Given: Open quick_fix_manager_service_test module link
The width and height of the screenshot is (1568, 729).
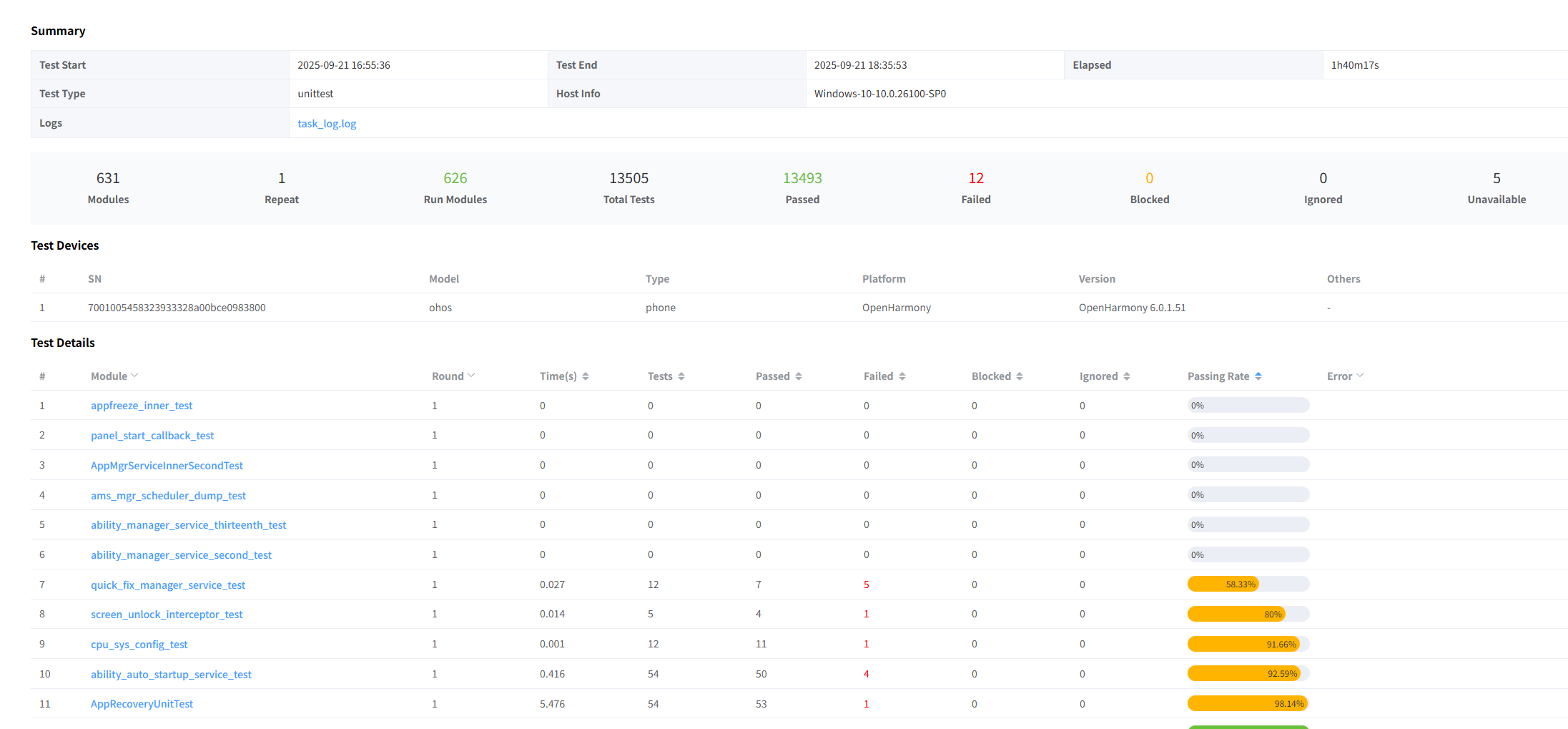Looking at the screenshot, I should coord(168,585).
